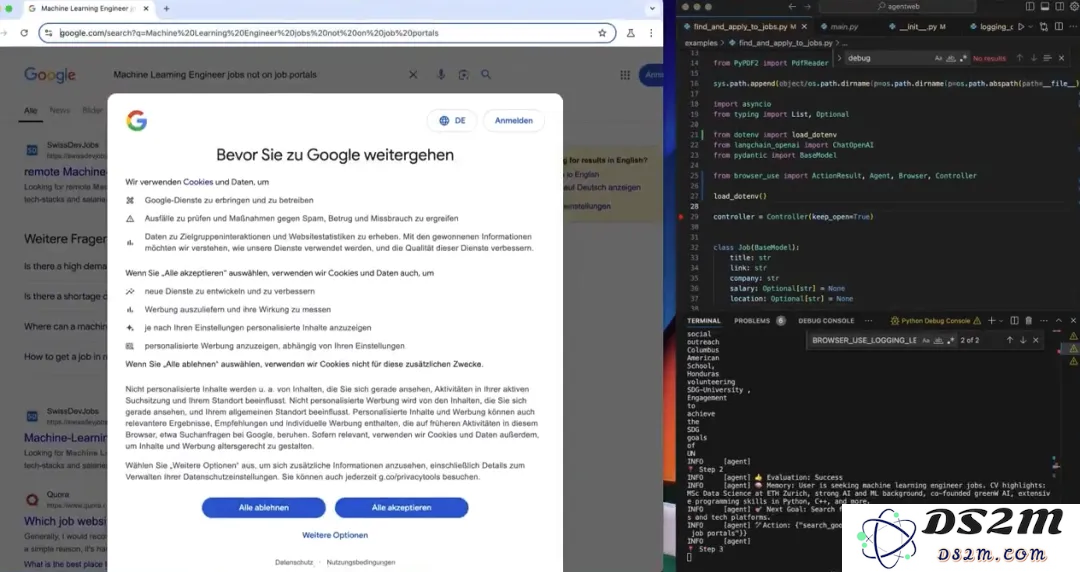Open Datenschutz link
Viewport: 1080px width, 572px height.
(294, 562)
